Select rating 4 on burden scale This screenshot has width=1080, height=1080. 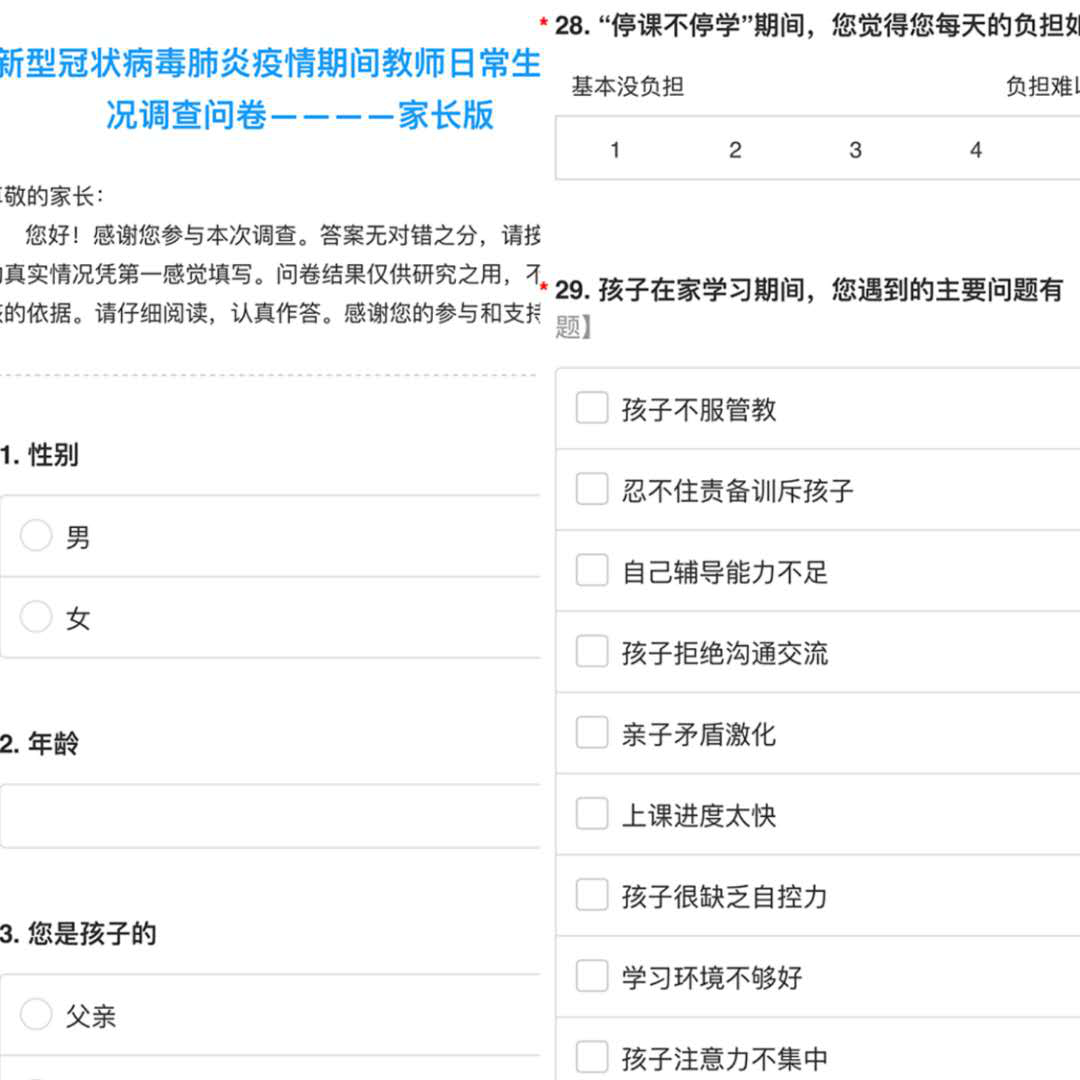point(975,149)
